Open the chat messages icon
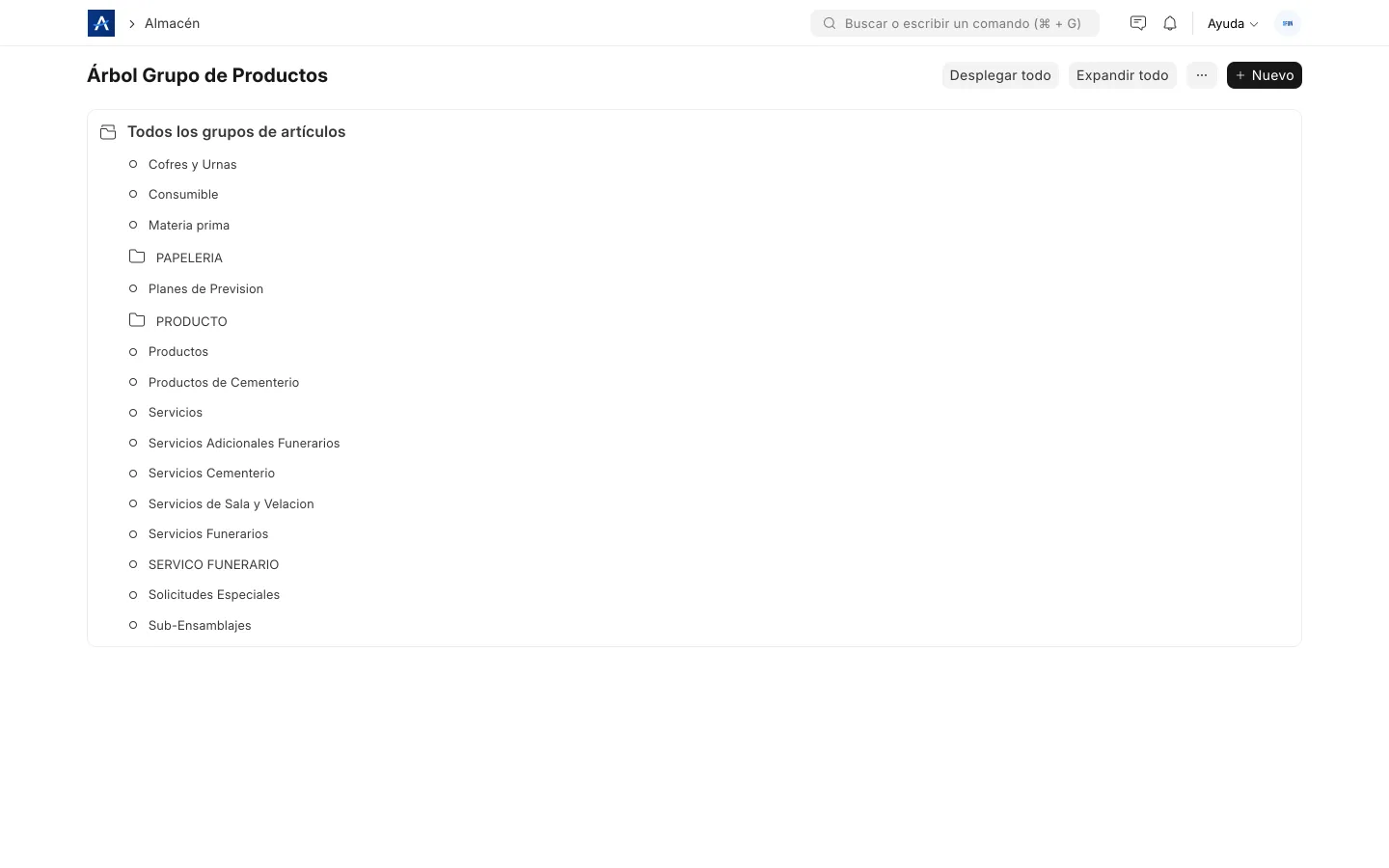1389x868 pixels. click(x=1138, y=23)
